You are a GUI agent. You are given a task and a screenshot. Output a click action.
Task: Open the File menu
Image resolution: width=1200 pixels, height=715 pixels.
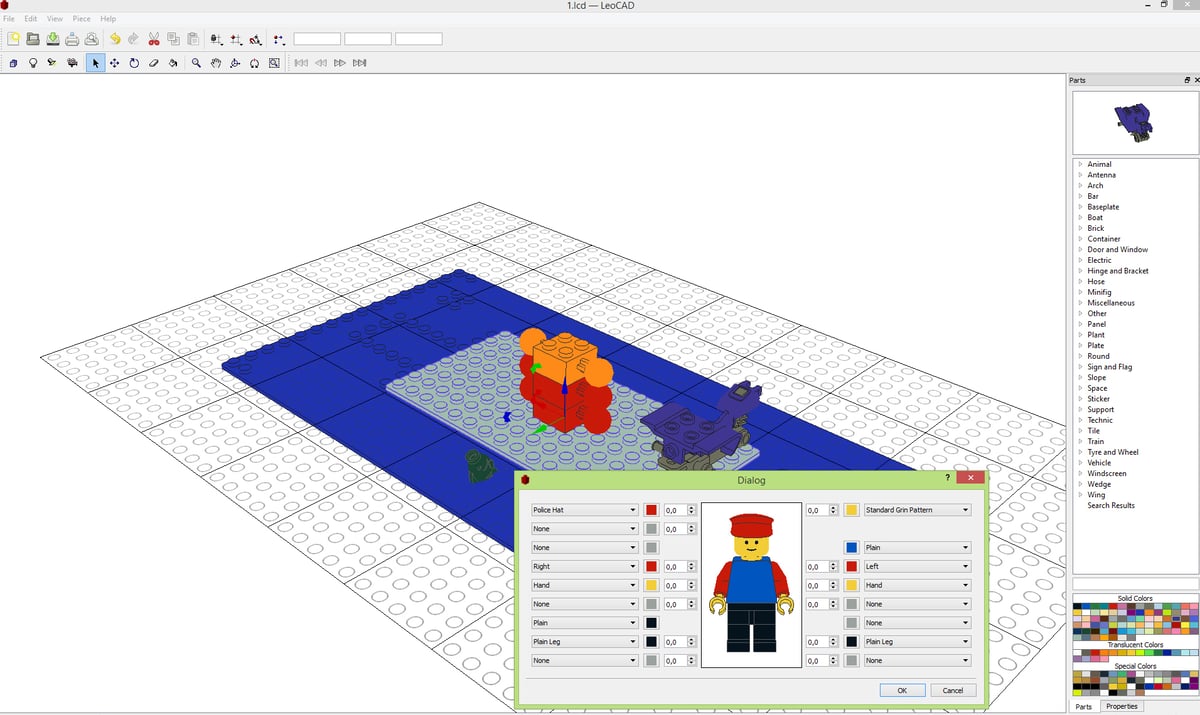tap(9, 19)
